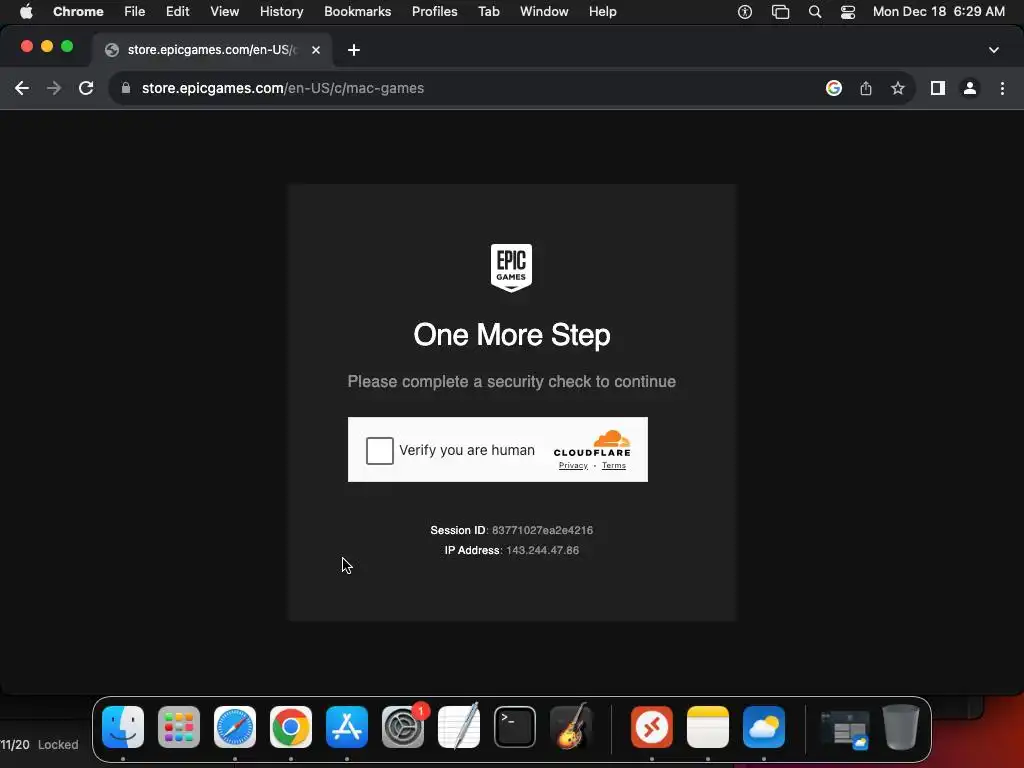View site information lock icon
Image resolution: width=1024 pixels, height=768 pixels.
point(126,88)
